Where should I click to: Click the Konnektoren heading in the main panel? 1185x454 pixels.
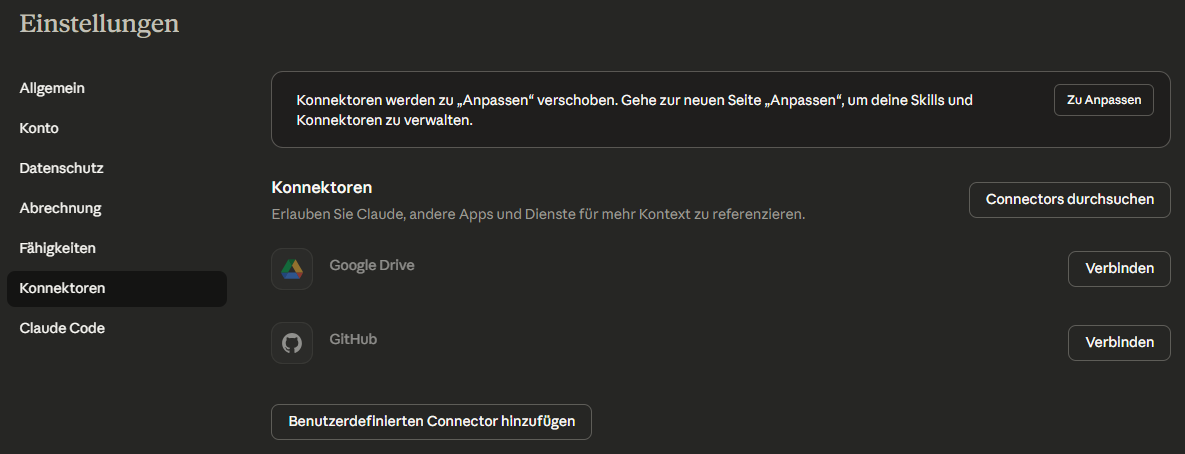coord(322,187)
